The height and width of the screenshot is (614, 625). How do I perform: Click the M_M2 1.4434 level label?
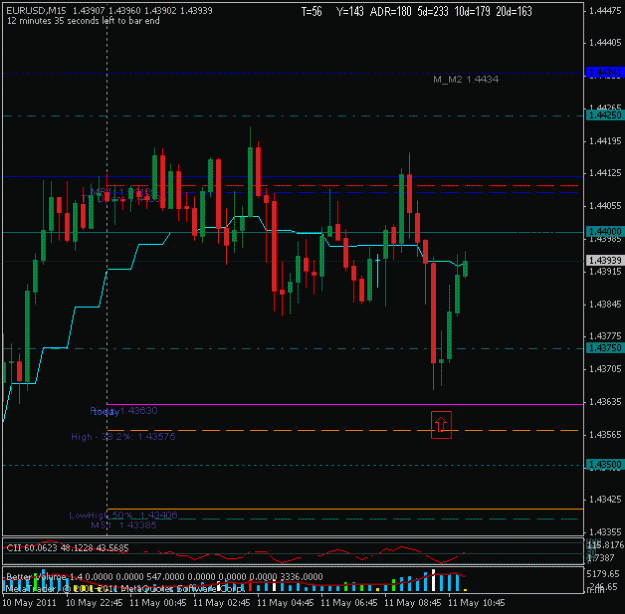(x=466, y=79)
